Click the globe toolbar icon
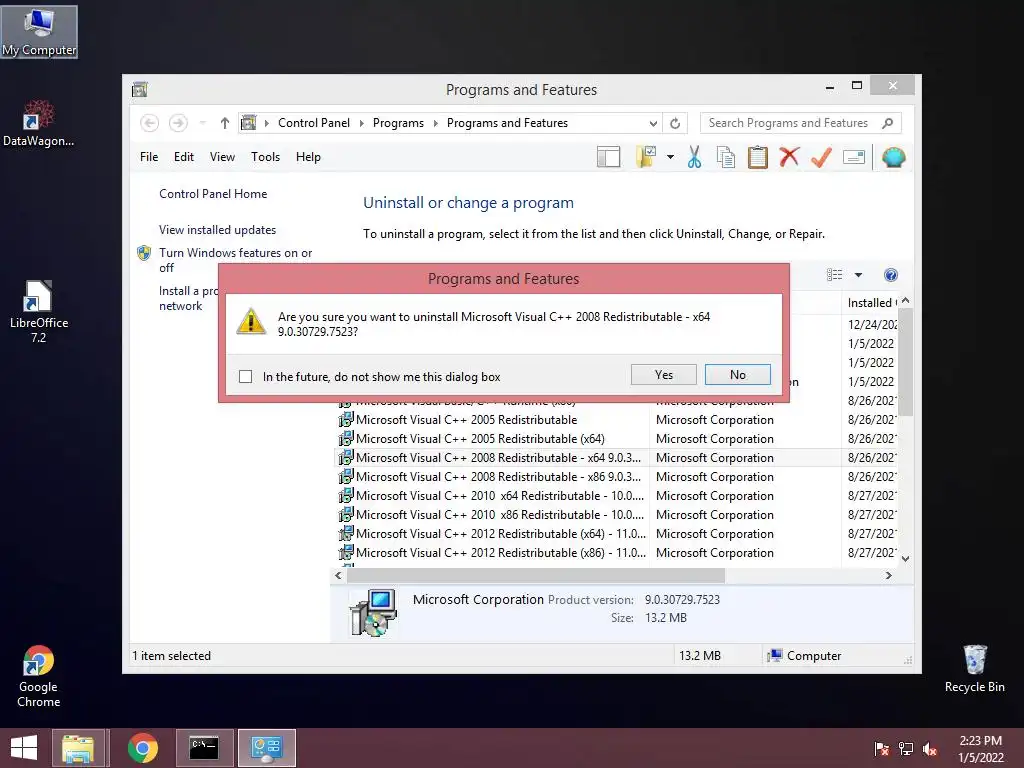This screenshot has height=768, width=1024. tap(893, 157)
